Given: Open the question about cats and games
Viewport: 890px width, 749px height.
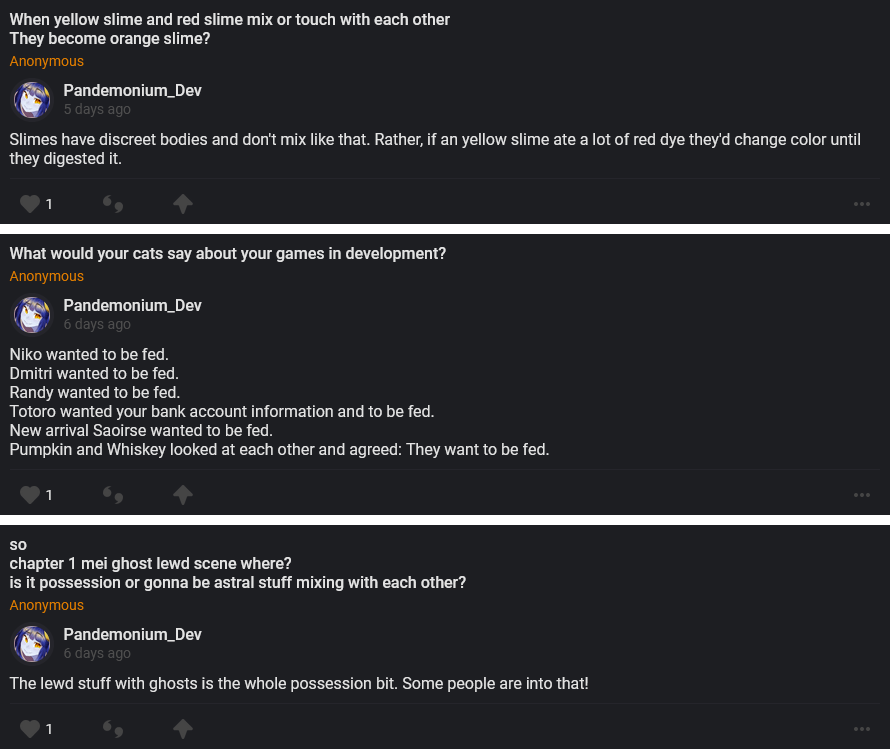Looking at the screenshot, I should pos(228,254).
